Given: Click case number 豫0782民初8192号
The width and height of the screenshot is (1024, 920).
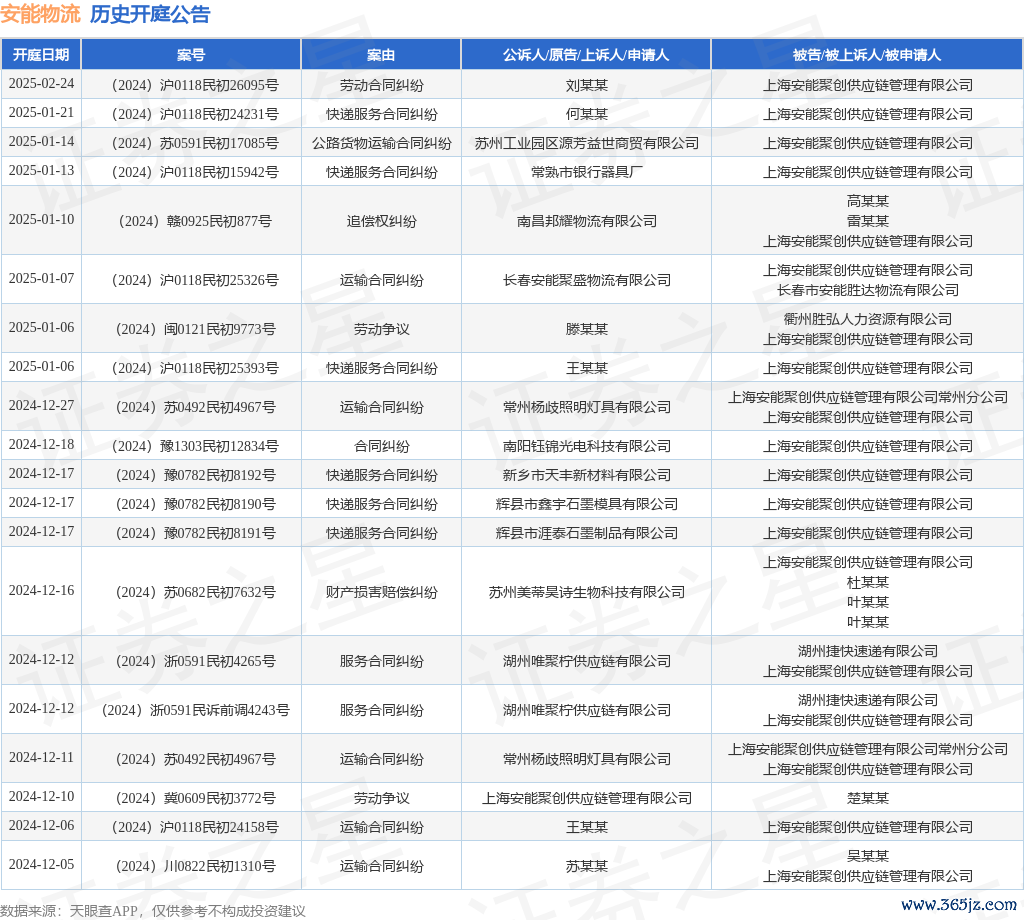Looking at the screenshot, I should pyautogui.click(x=195, y=475).
